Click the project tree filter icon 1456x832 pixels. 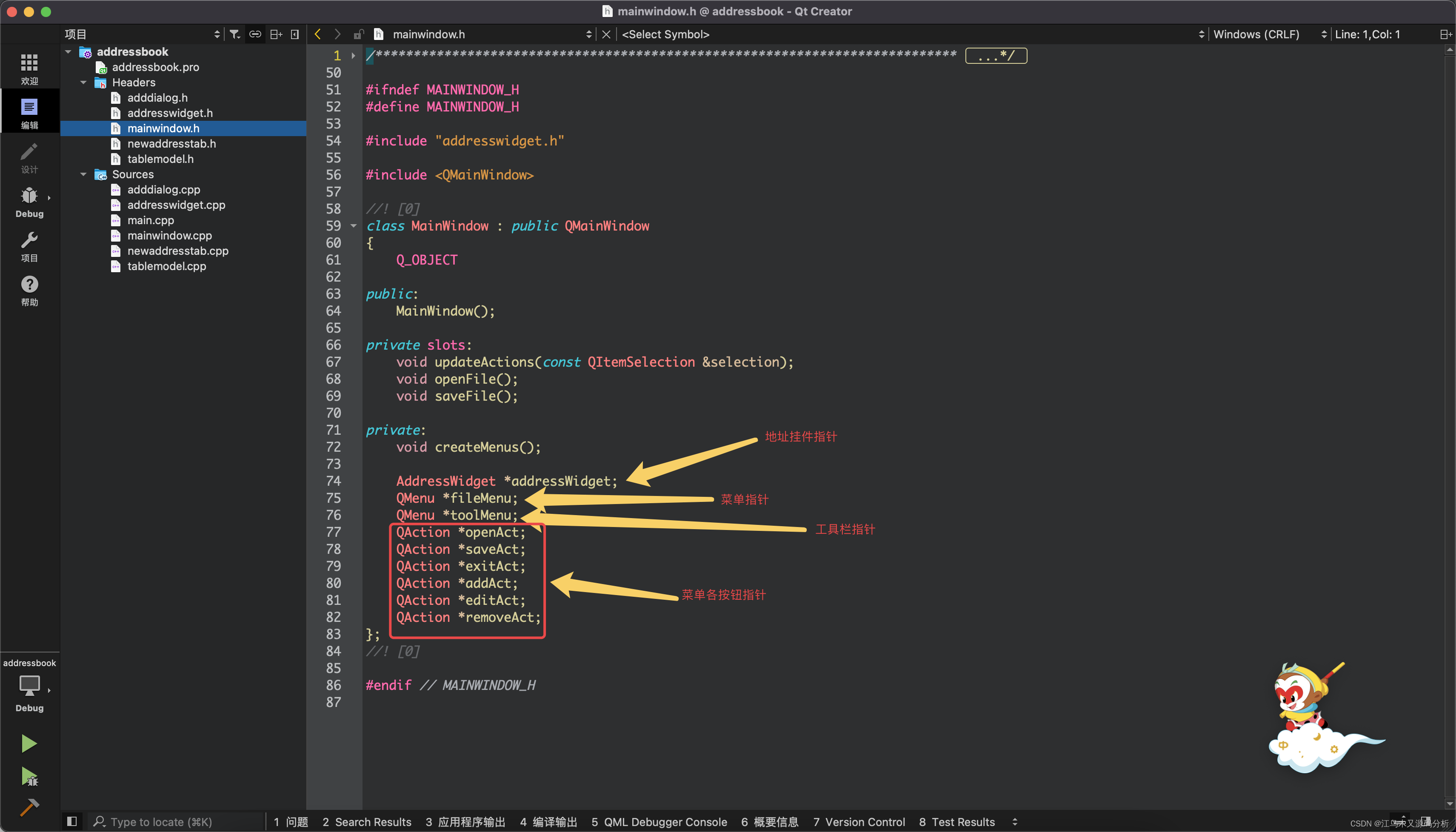tap(234, 34)
